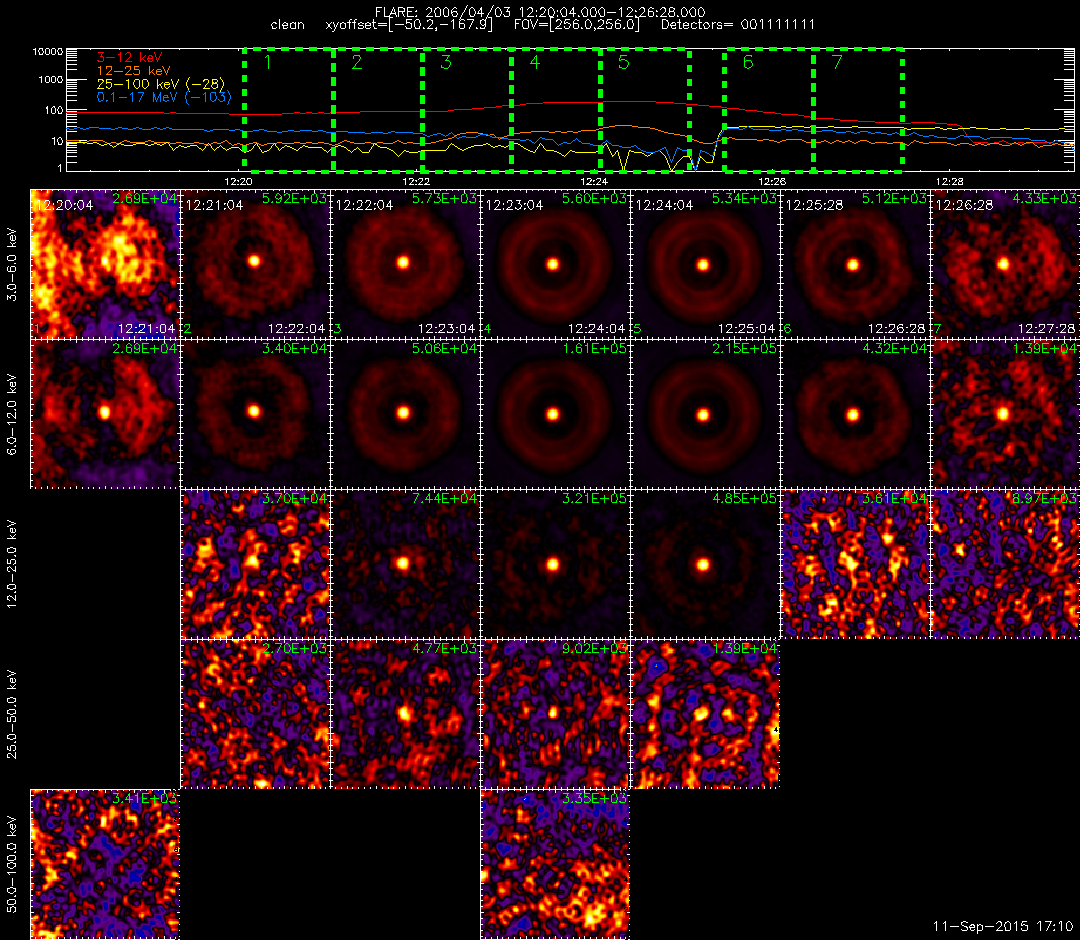Open the 3.0-6.0 keV image for interval 7

click(1005, 264)
